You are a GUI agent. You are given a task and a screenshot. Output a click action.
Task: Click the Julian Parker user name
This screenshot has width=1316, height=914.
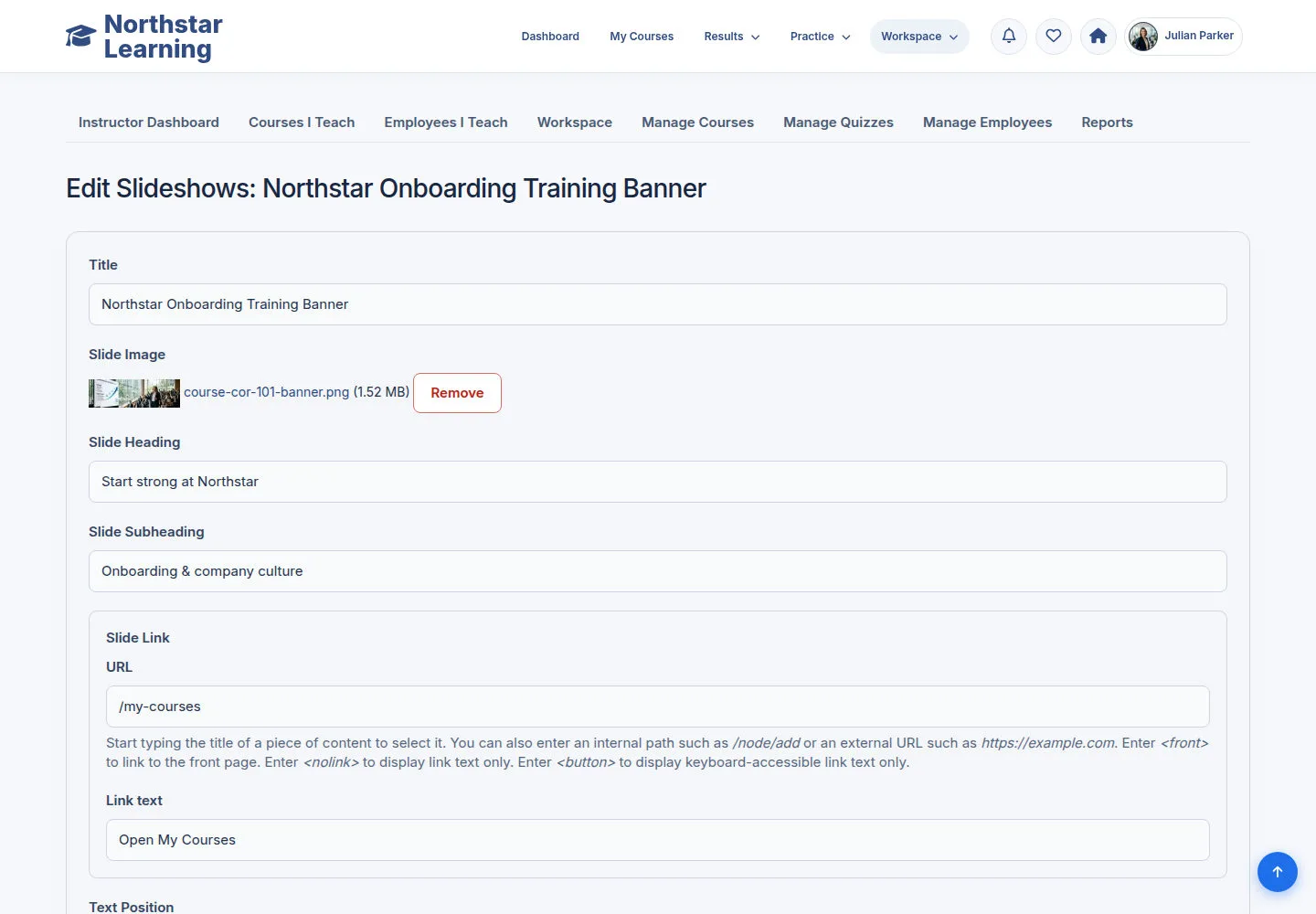[1199, 36]
